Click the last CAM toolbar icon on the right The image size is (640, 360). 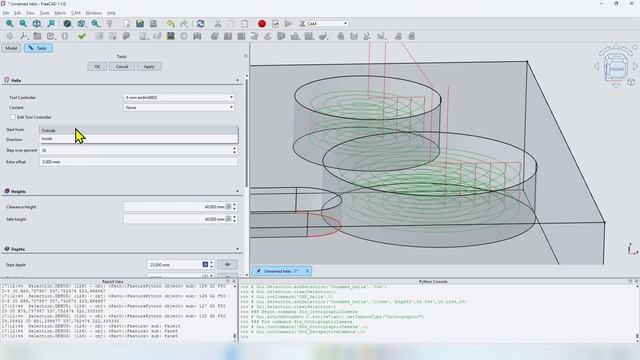(411, 36)
